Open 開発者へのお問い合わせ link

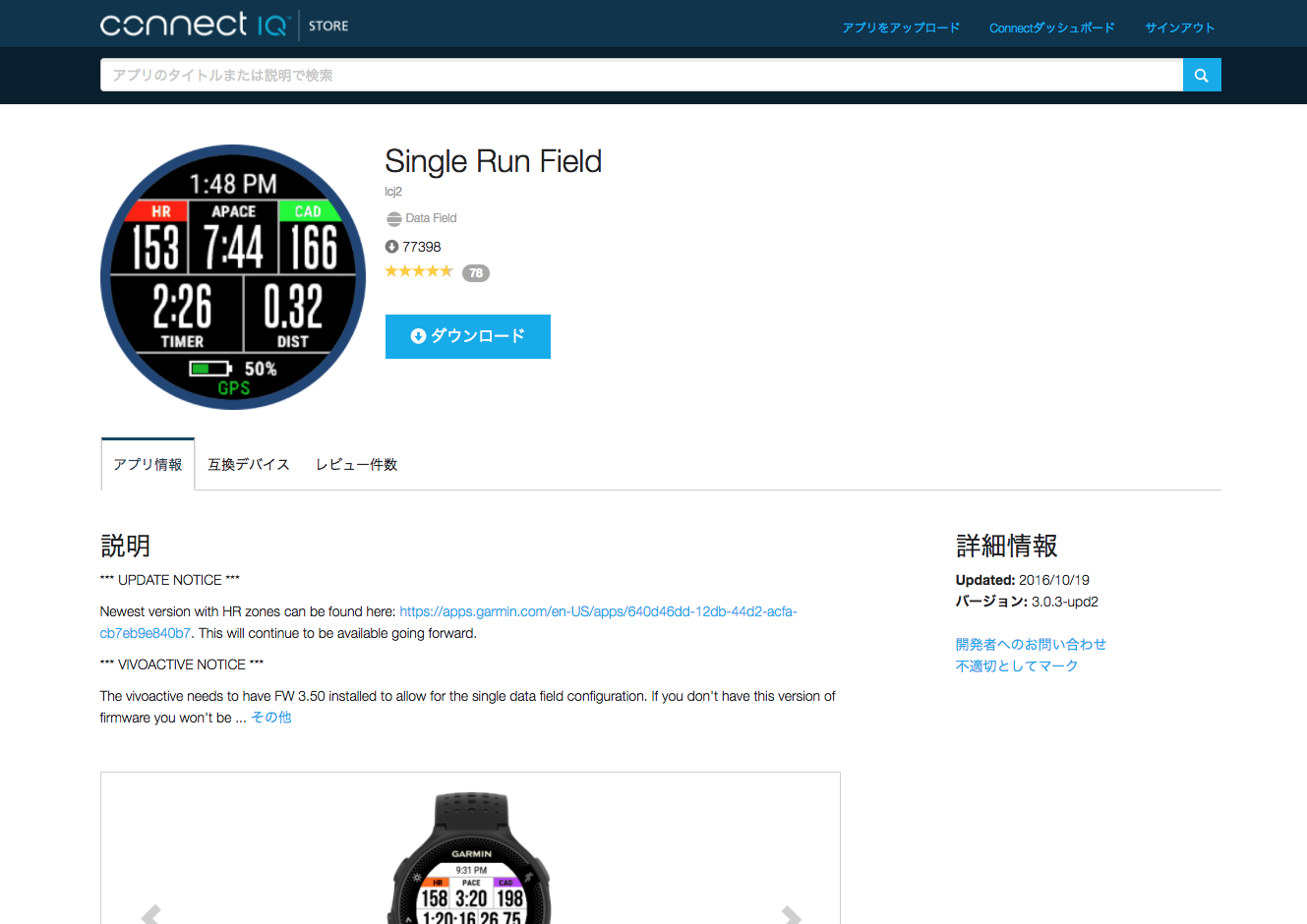pos(1031,644)
